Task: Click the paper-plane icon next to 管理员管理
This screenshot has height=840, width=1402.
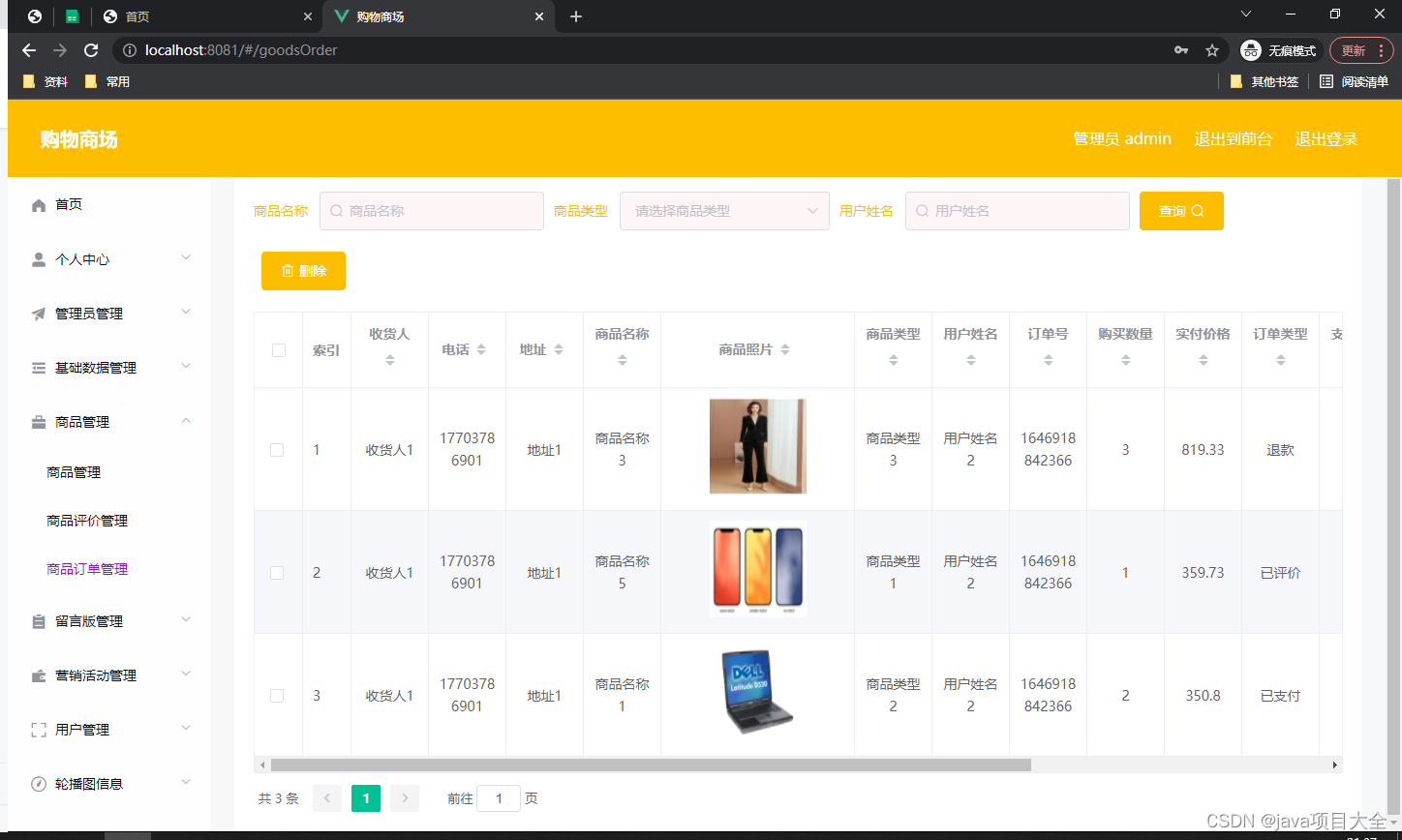Action: [39, 314]
